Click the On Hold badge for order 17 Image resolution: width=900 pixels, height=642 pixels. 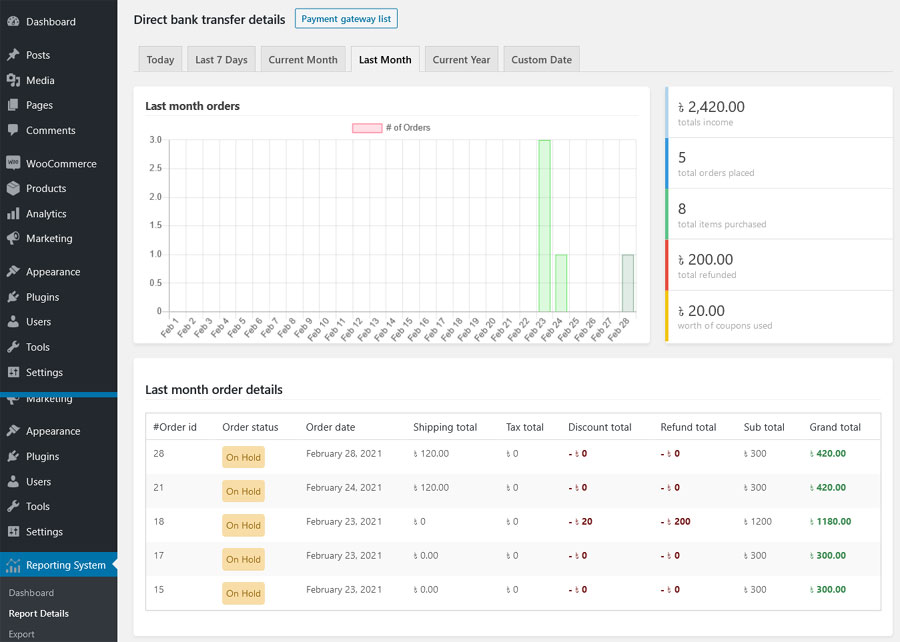coord(243,559)
